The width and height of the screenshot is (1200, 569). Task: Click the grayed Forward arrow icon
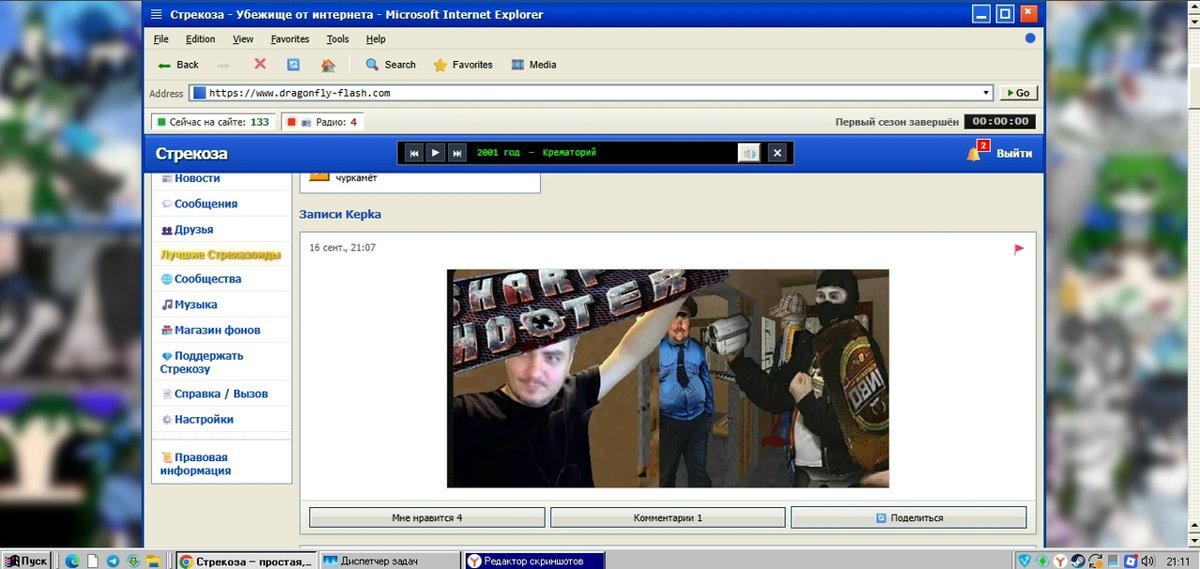click(x=223, y=65)
